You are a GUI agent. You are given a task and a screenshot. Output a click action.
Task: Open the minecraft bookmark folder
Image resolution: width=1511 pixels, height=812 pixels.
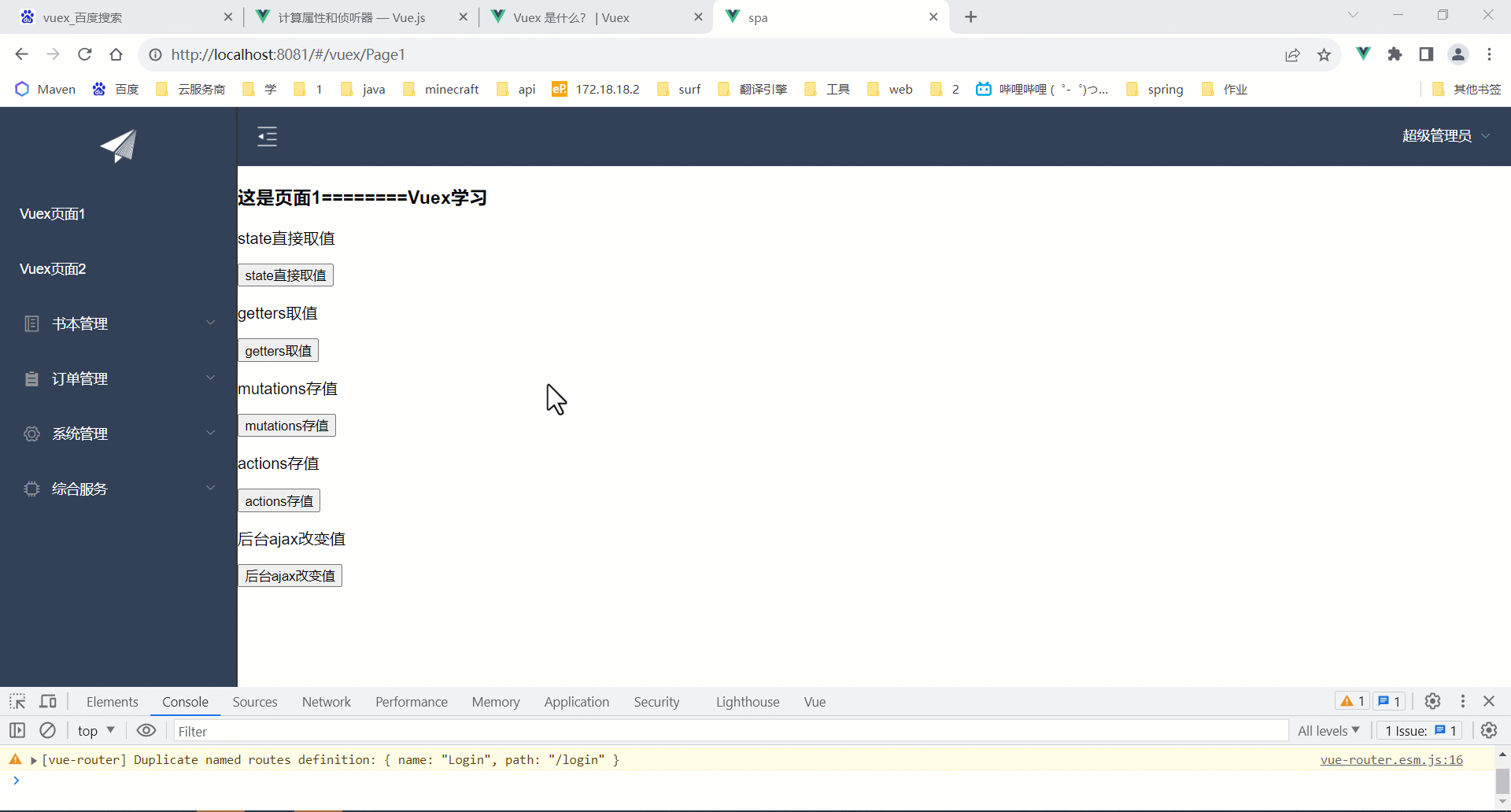pyautogui.click(x=441, y=89)
